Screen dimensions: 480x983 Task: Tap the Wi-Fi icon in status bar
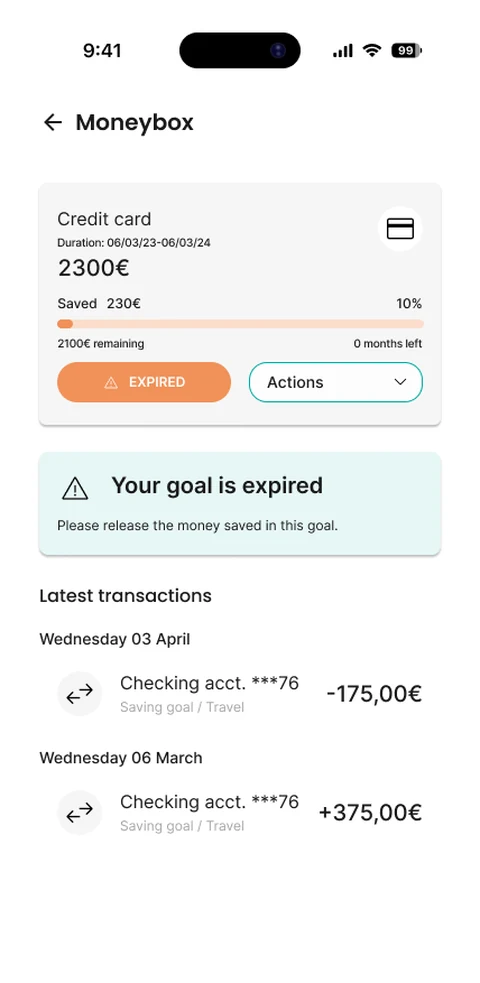click(372, 51)
